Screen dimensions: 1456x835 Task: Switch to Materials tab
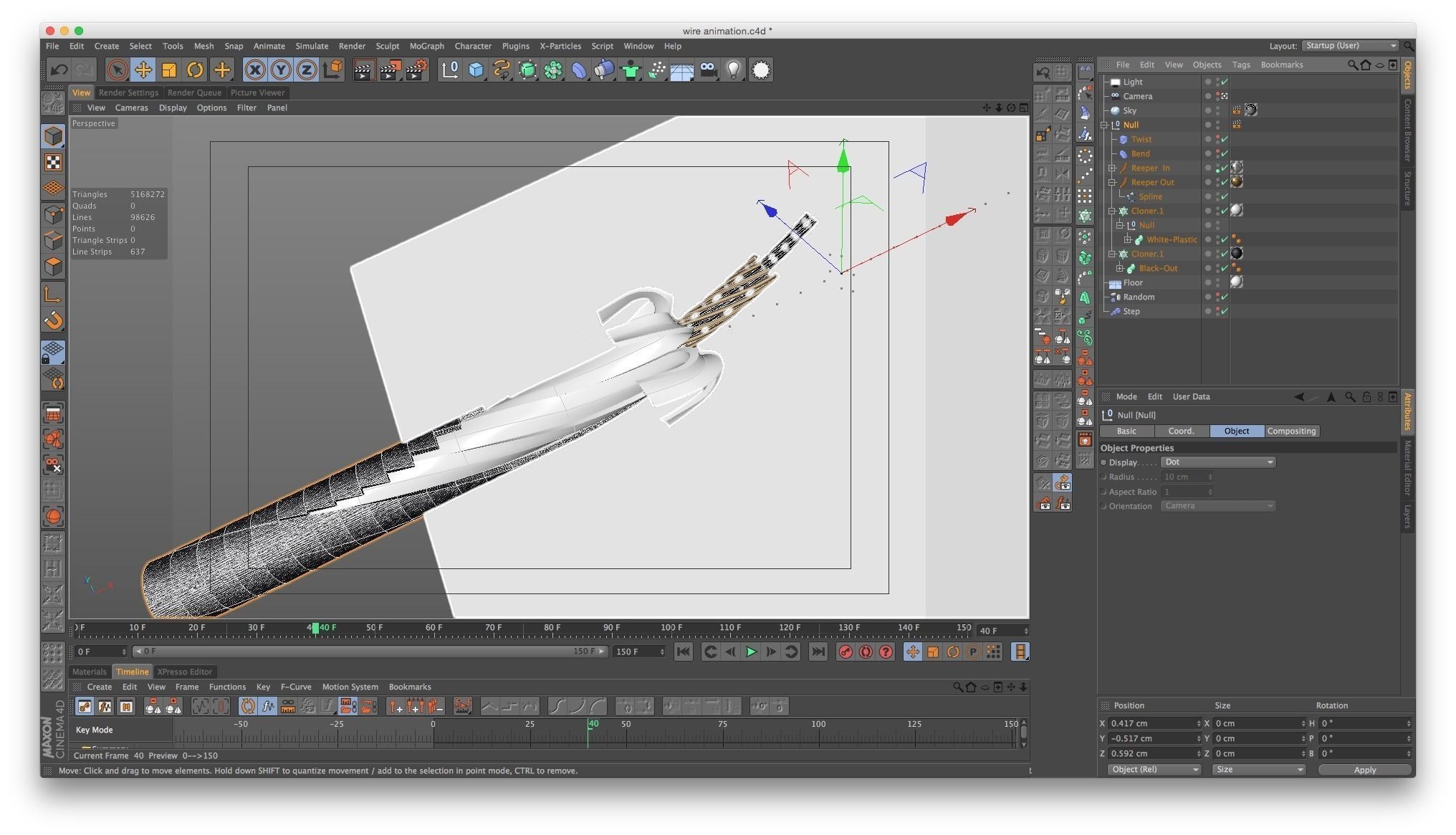pos(89,672)
